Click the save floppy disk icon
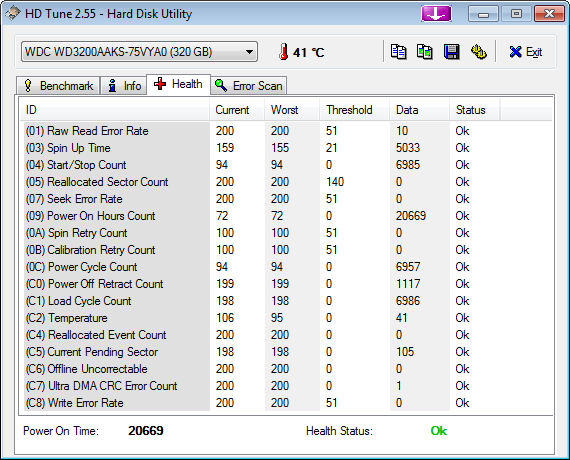 pos(451,52)
